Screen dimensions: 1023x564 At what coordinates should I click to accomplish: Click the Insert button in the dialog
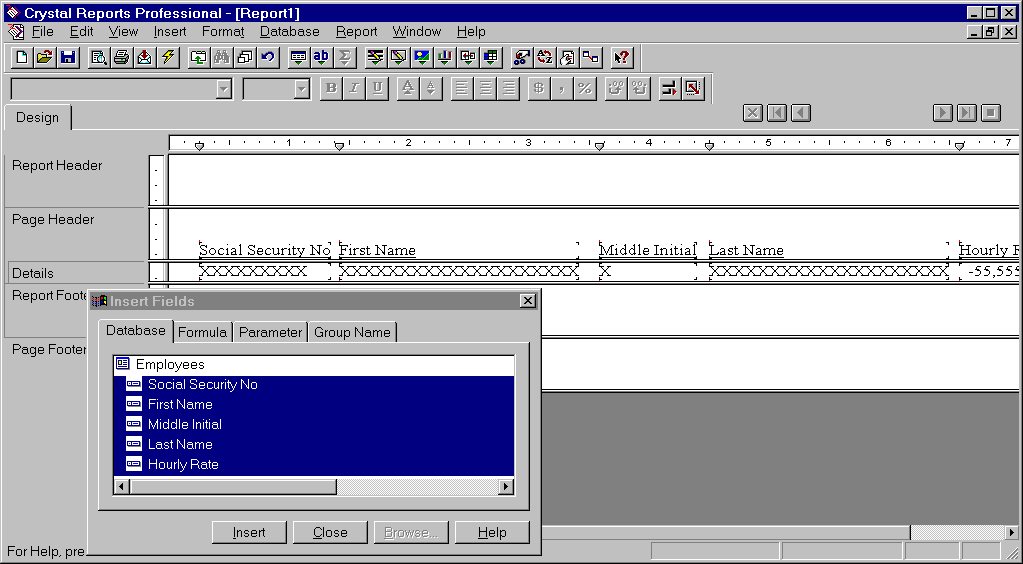tap(249, 532)
